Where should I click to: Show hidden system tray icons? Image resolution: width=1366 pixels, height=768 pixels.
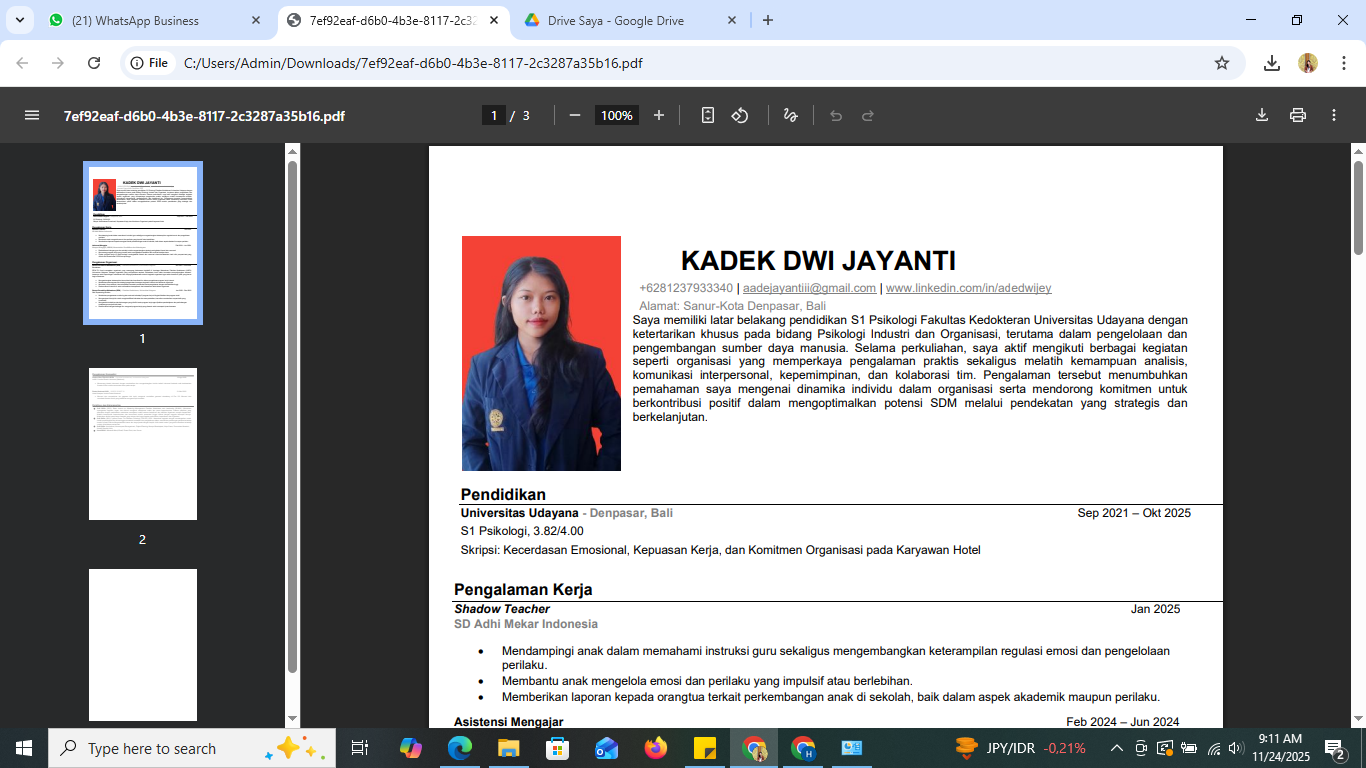point(1117,748)
